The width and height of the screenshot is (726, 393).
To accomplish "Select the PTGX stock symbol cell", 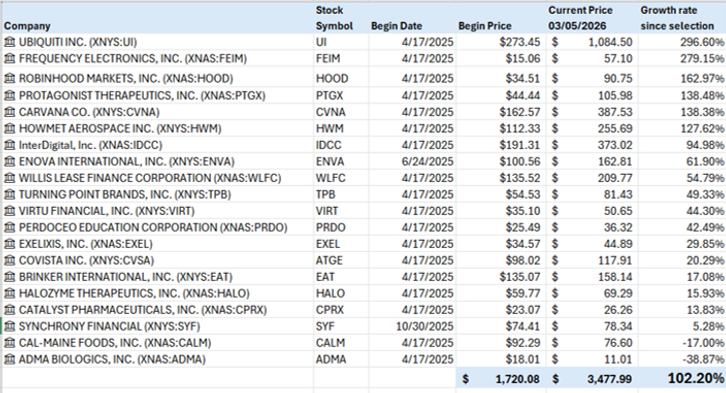I will pyautogui.click(x=341, y=96).
